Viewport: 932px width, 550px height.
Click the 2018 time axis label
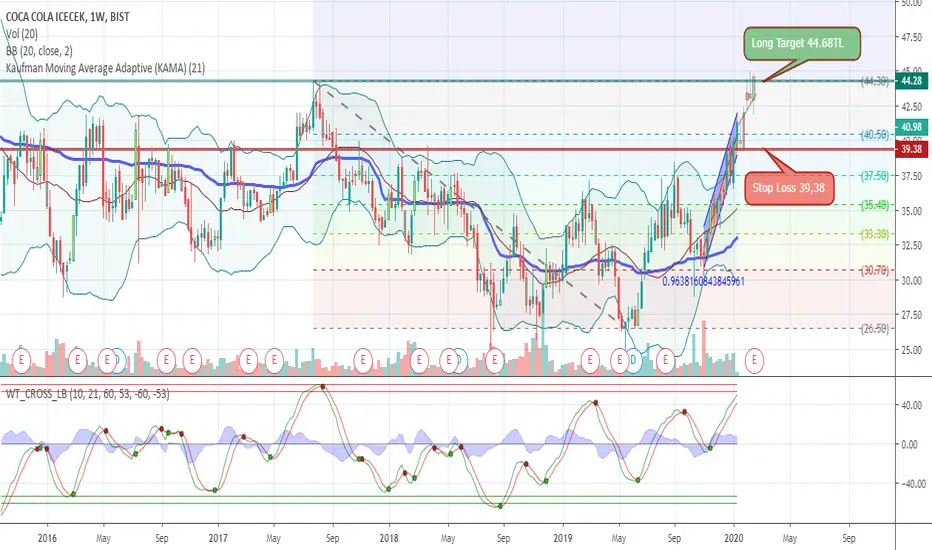tap(389, 538)
